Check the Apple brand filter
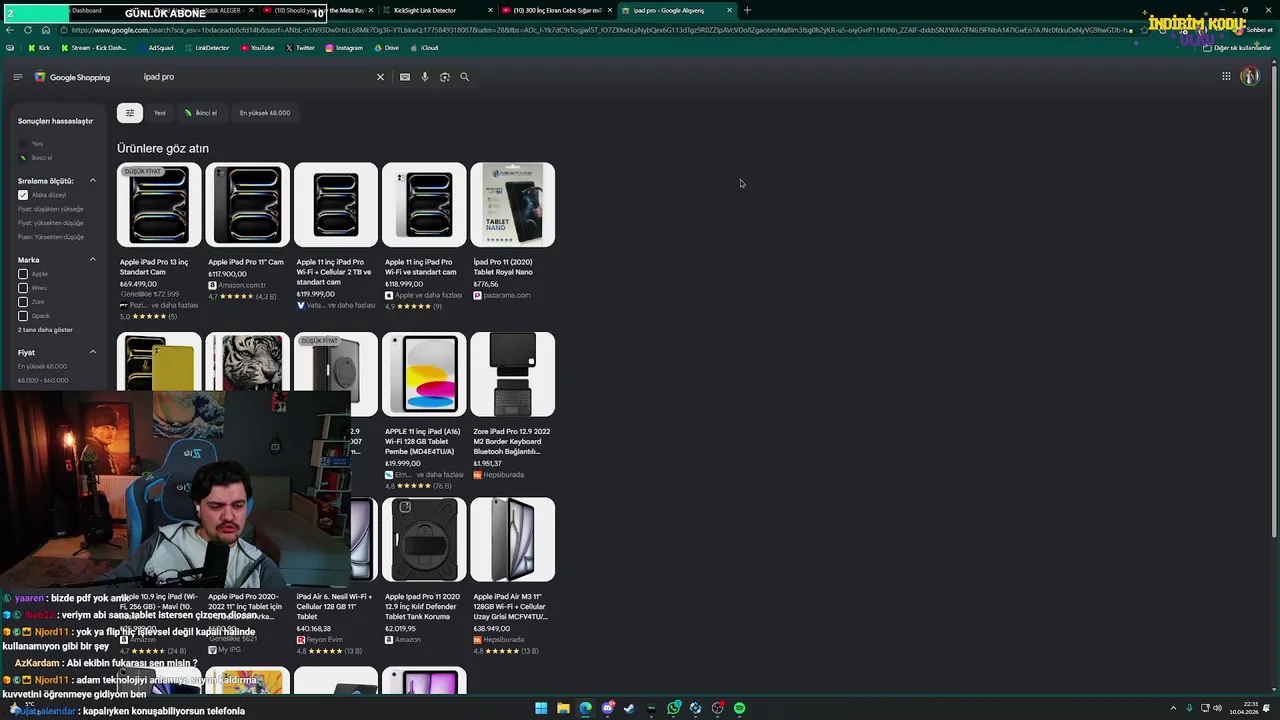This screenshot has width=1280, height=720. [23, 274]
